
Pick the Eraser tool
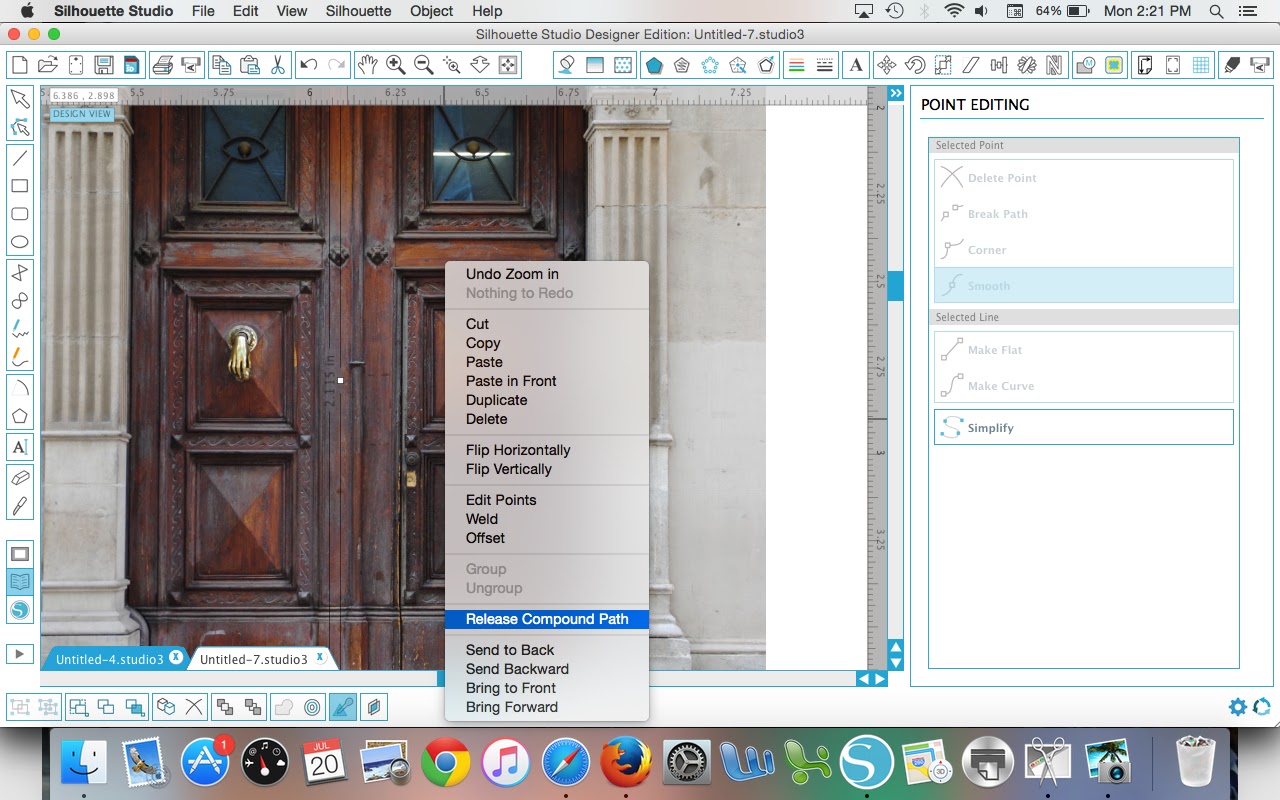[x=19, y=478]
